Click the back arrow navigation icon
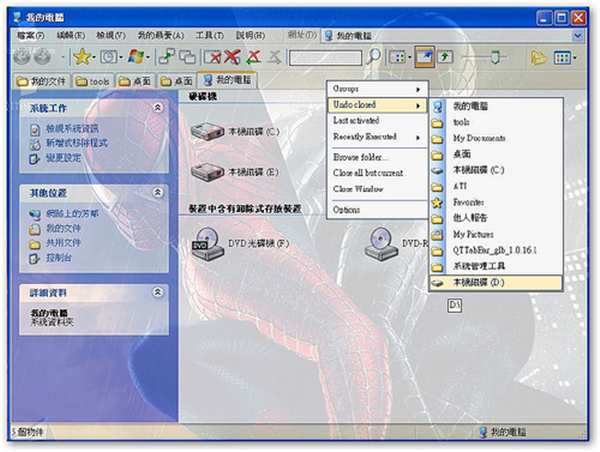 pos(17,57)
